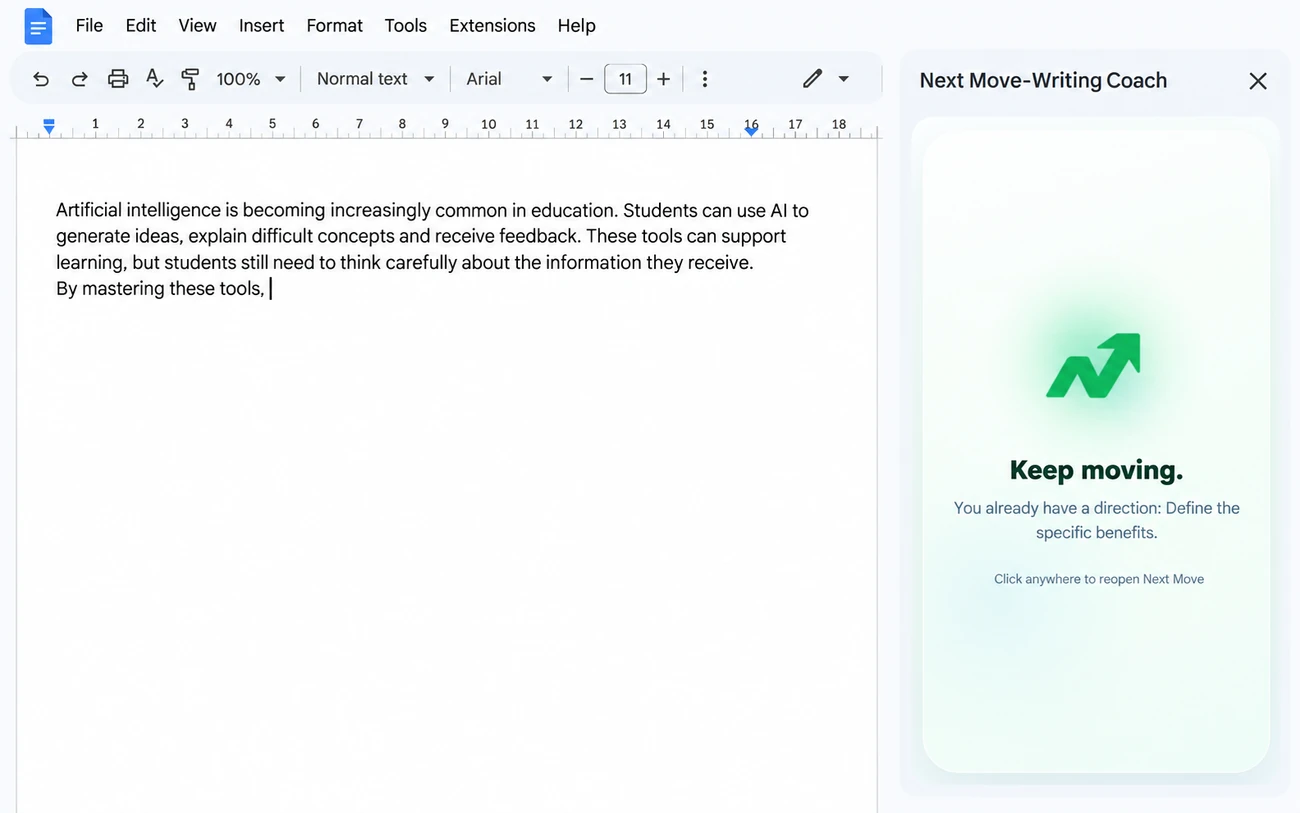
Task: Click the pencil editing mode icon
Action: pyautogui.click(x=812, y=78)
